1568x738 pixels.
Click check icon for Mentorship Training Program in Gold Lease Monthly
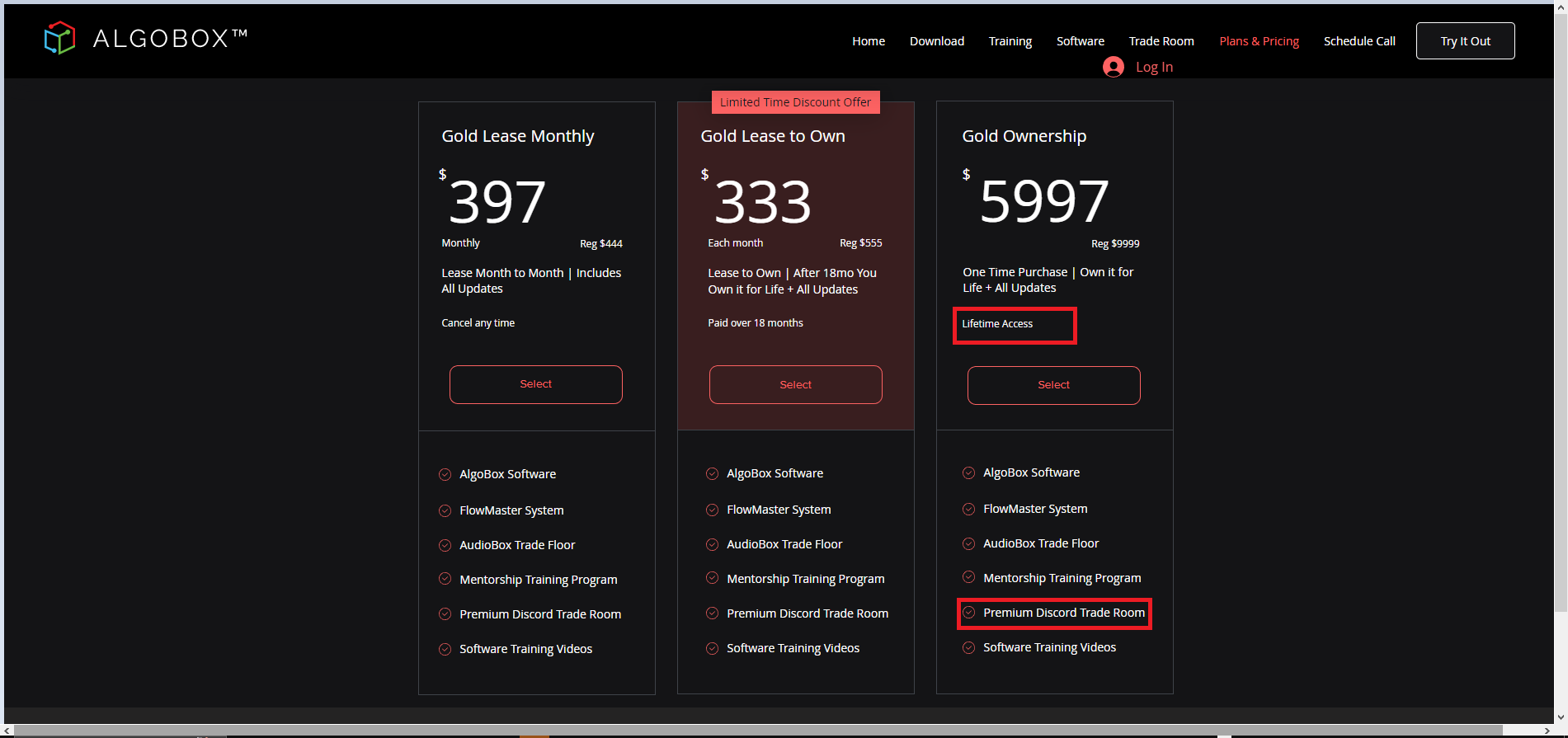tap(445, 579)
